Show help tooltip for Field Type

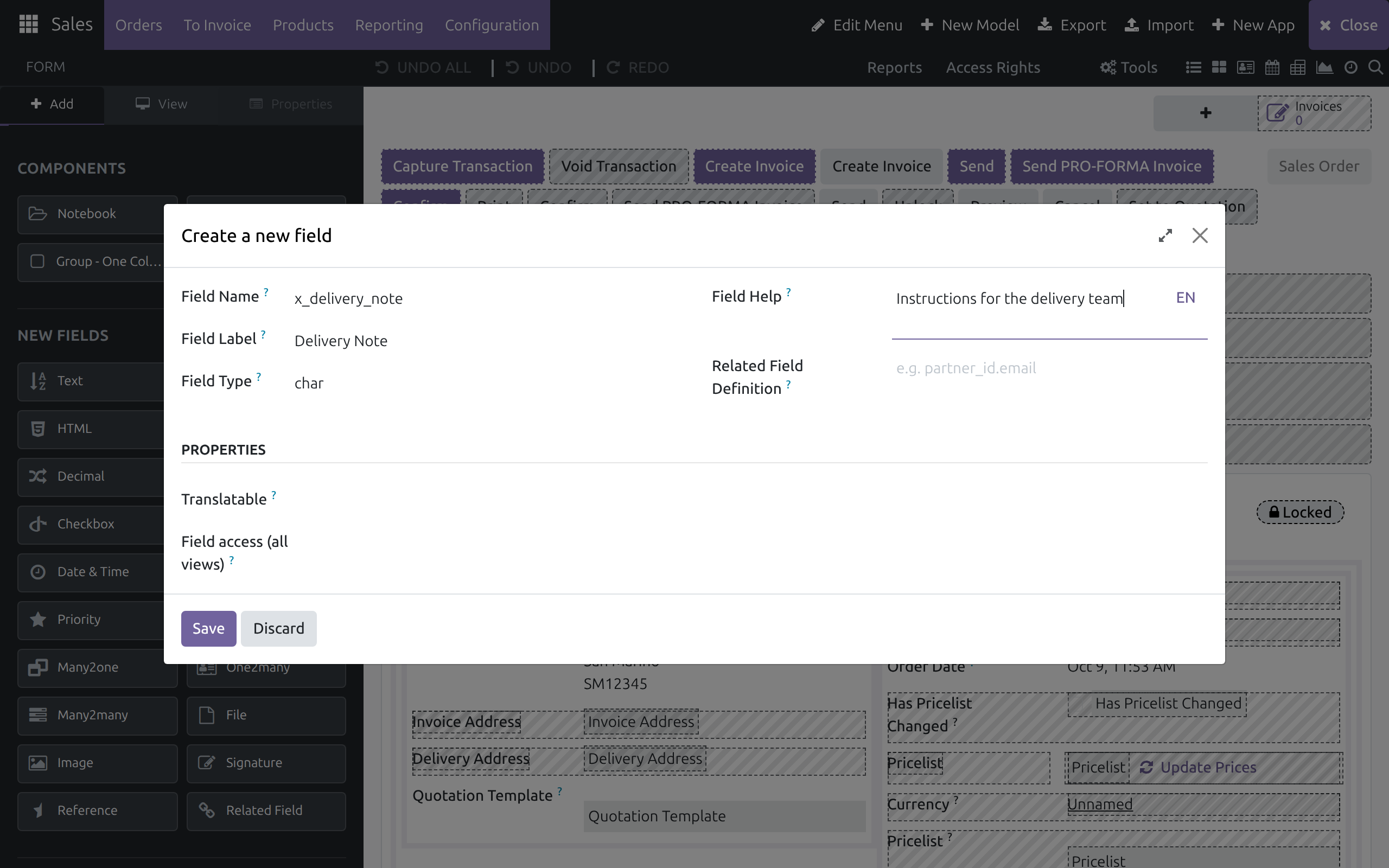[259, 376]
